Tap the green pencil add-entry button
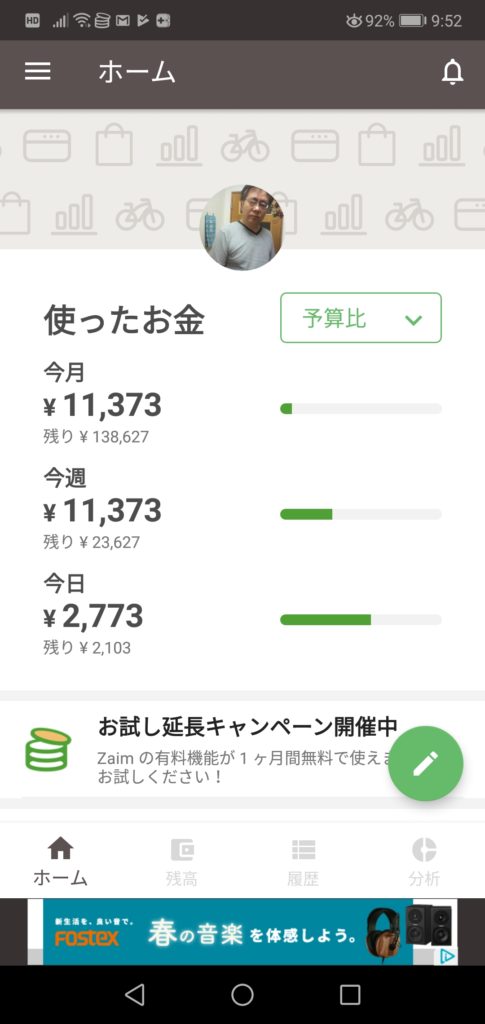This screenshot has height=1024, width=485. 426,763
